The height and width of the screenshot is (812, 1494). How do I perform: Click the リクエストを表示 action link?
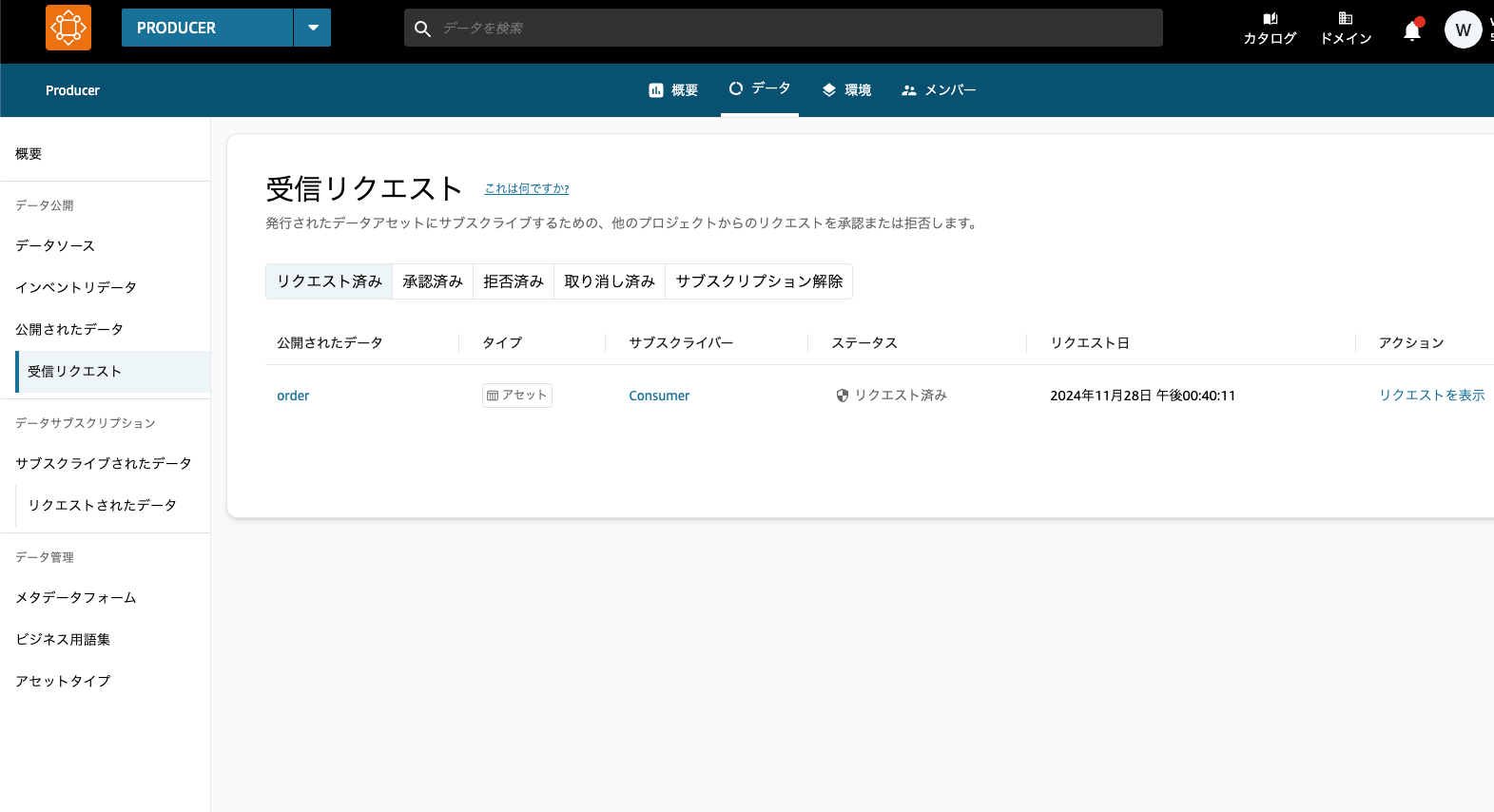1432,396
